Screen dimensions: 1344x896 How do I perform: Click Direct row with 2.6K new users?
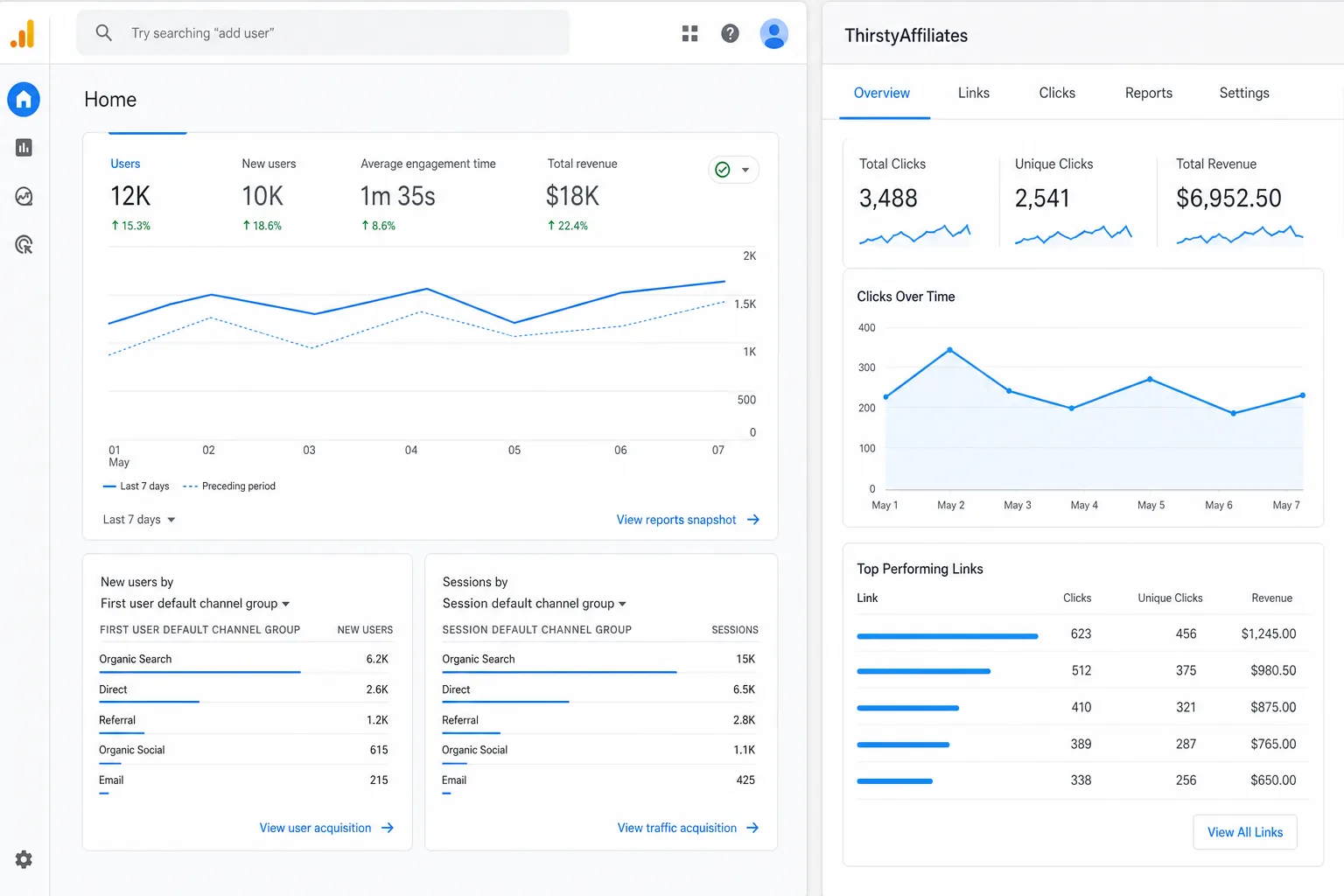[244, 690]
